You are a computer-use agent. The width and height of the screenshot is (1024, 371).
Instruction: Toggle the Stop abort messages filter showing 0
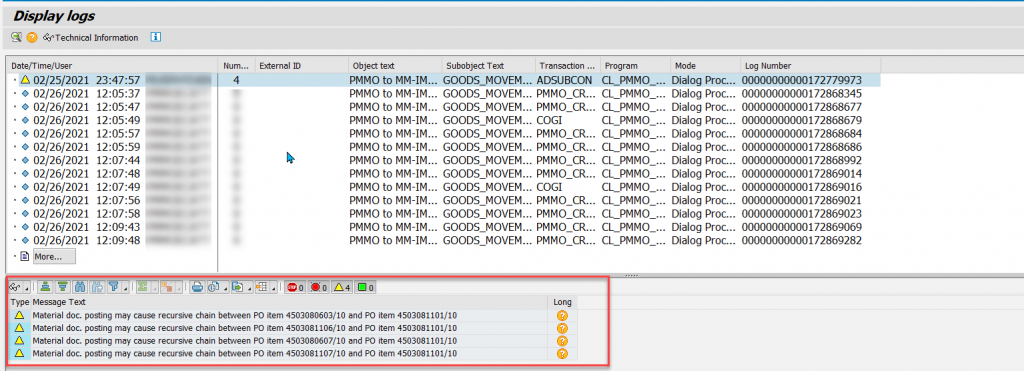coord(296,287)
